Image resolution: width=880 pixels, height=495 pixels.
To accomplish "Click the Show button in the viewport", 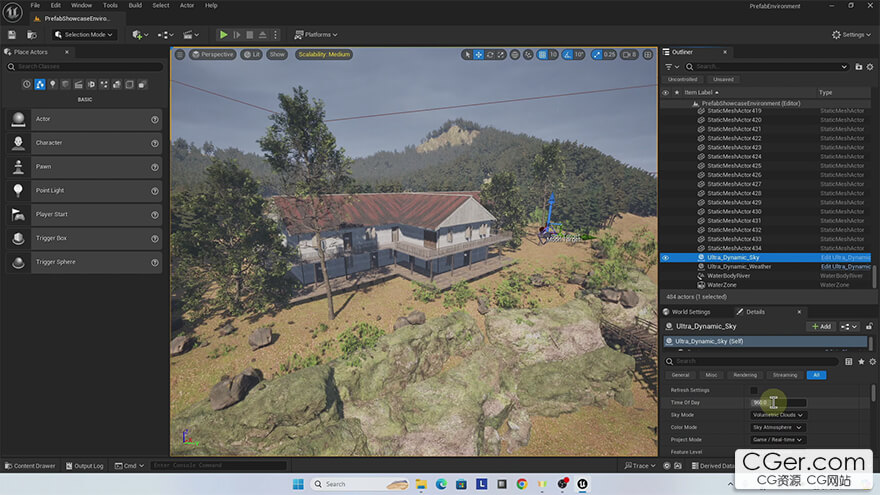I will coord(277,54).
